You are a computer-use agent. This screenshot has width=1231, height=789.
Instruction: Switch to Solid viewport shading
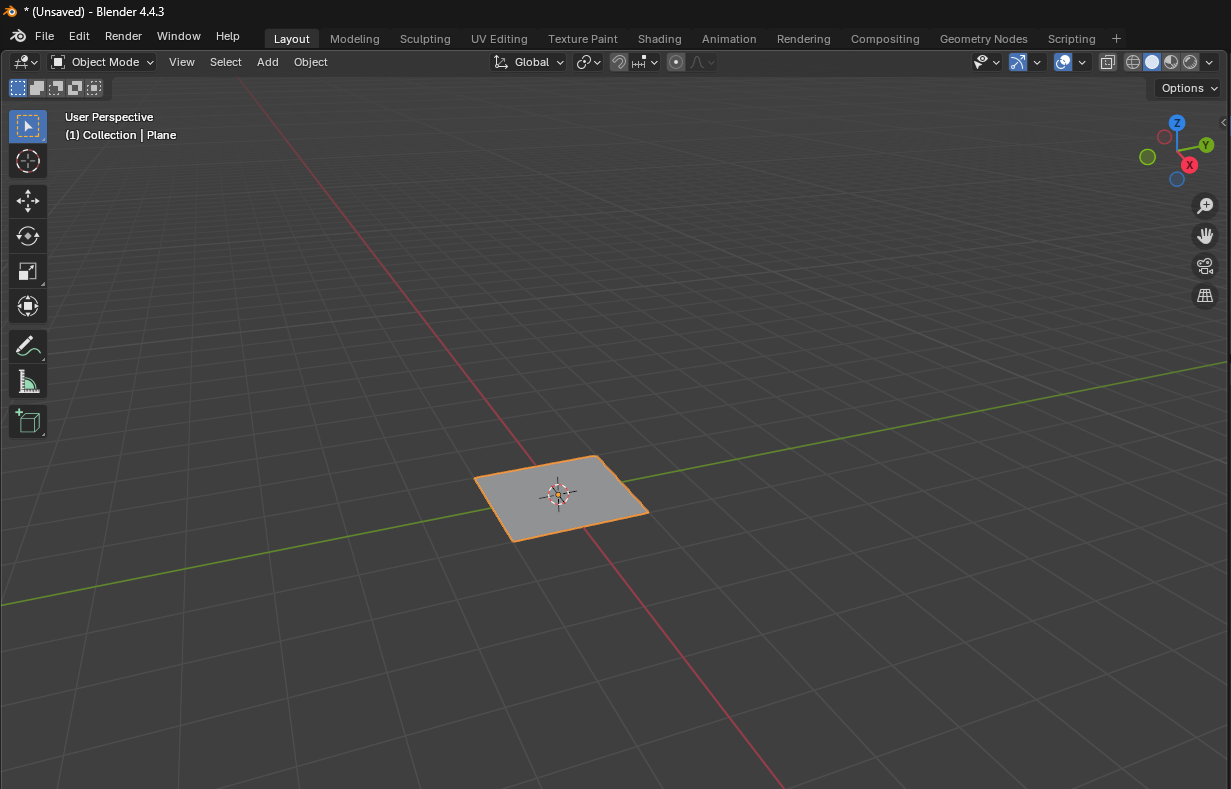[x=1152, y=62]
